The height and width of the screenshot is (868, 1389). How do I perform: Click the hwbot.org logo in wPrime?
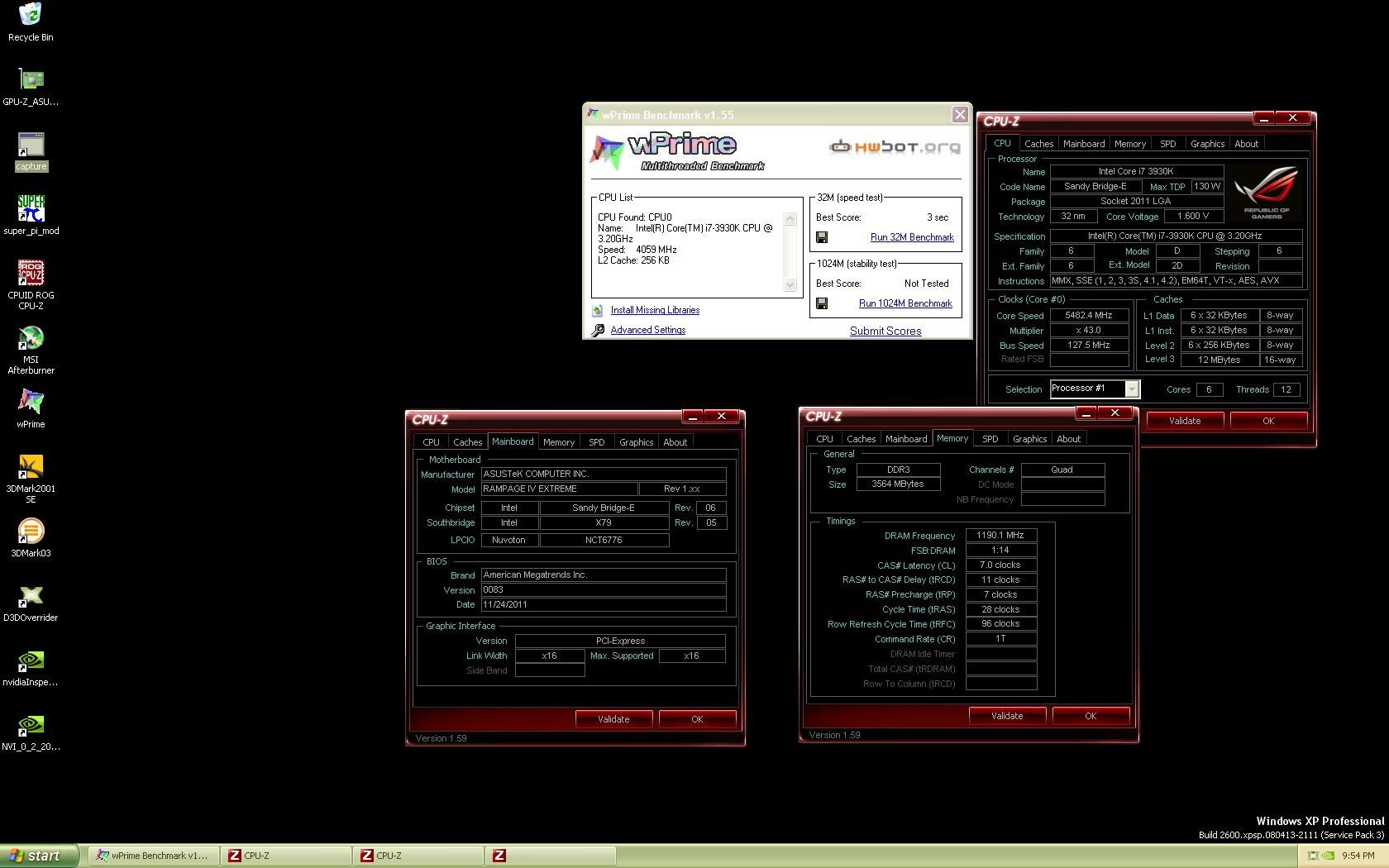895,147
